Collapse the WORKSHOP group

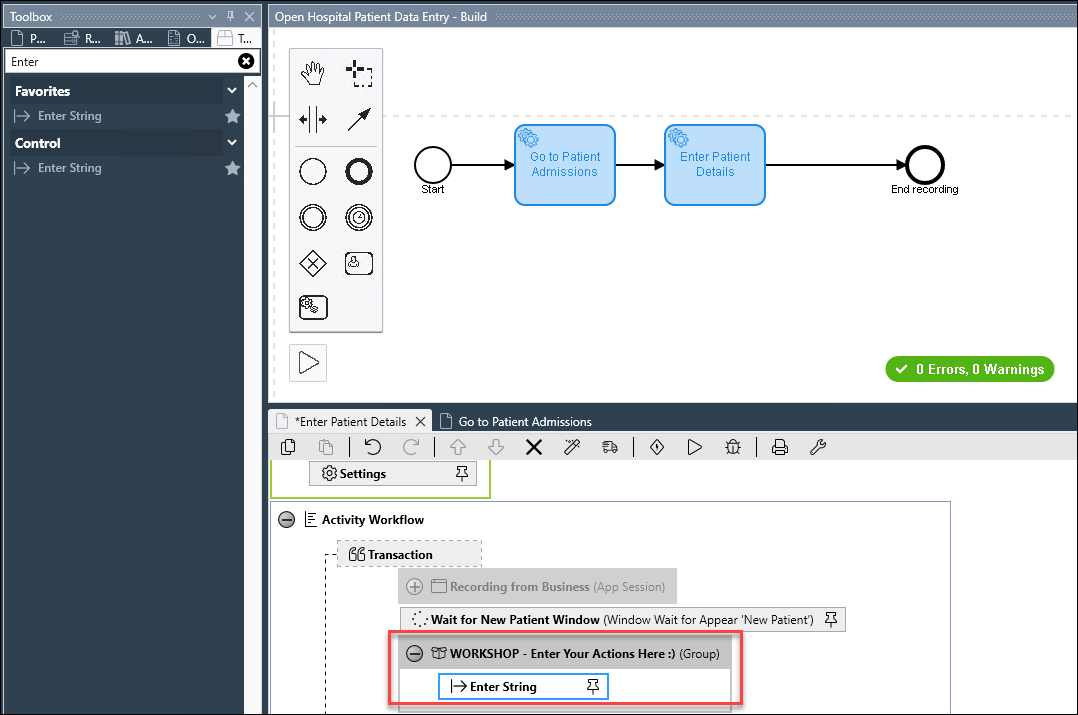click(415, 653)
